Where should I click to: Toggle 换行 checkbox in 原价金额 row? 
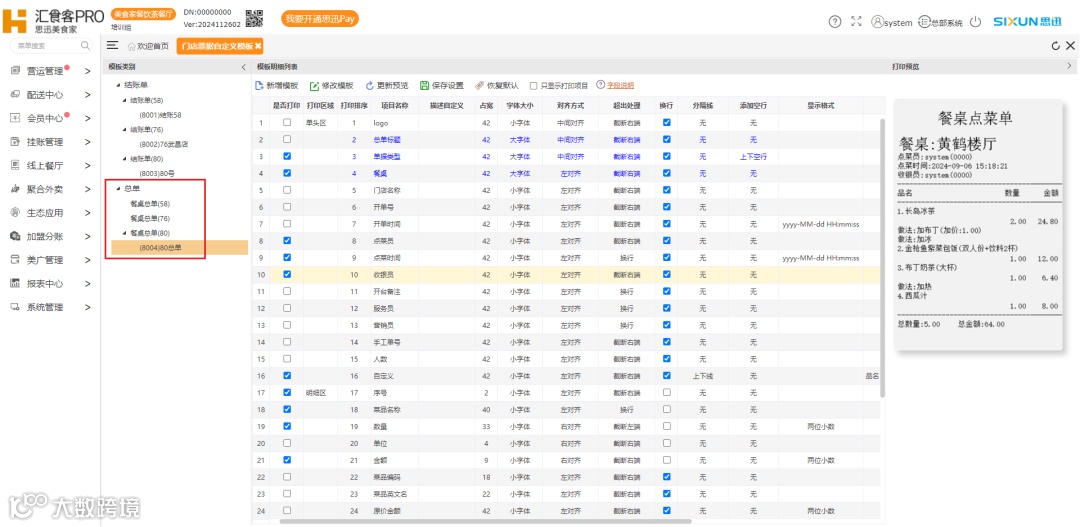tap(666, 510)
